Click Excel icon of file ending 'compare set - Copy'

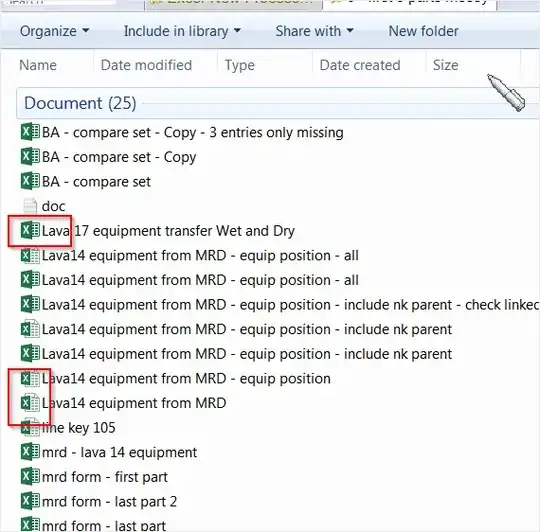30,157
